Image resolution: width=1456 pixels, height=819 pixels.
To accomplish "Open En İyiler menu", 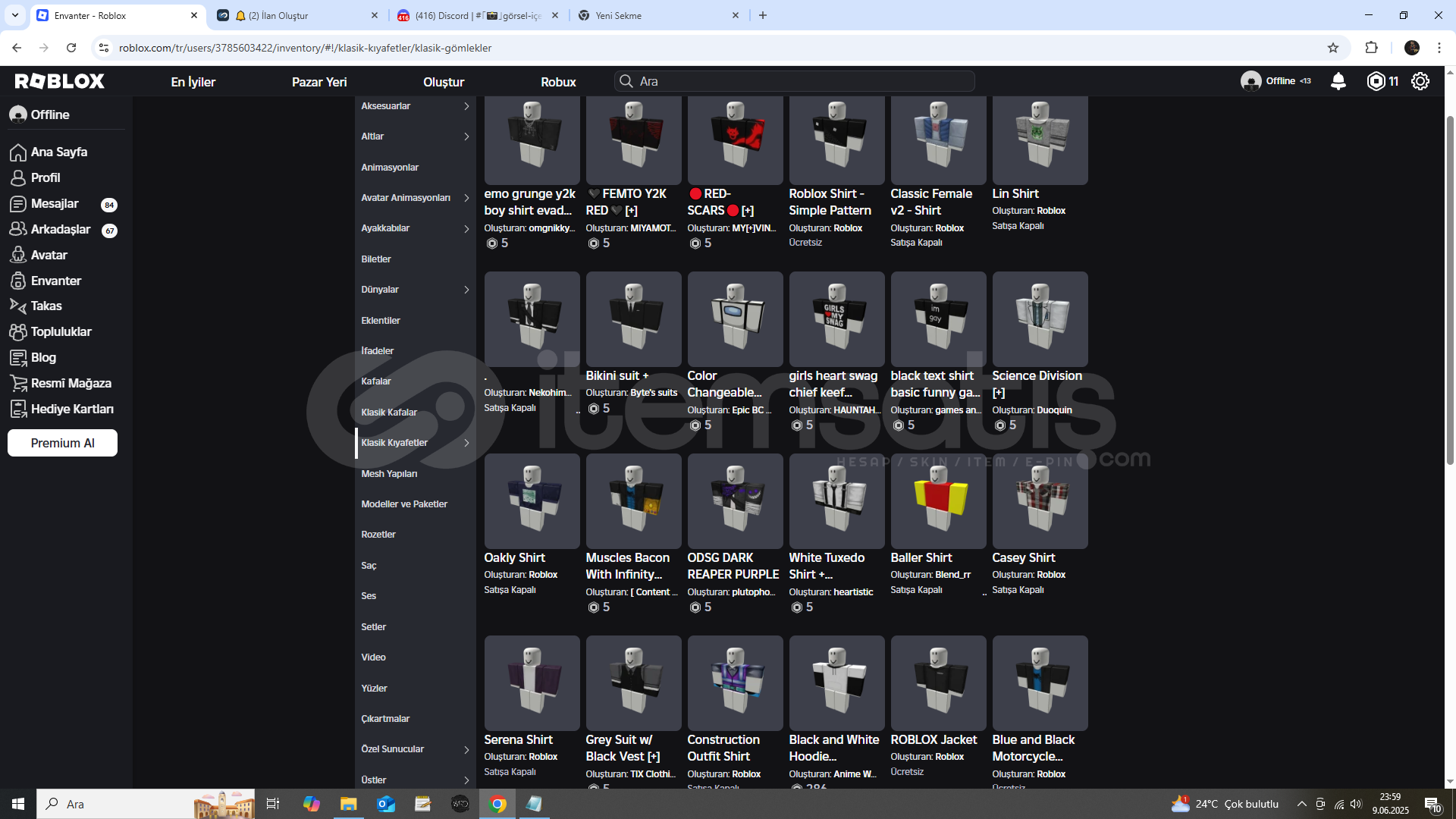I will [193, 82].
